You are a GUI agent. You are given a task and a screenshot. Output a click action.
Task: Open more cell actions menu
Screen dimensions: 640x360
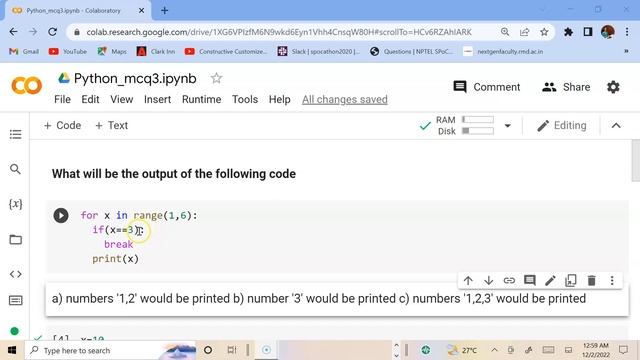[612, 280]
